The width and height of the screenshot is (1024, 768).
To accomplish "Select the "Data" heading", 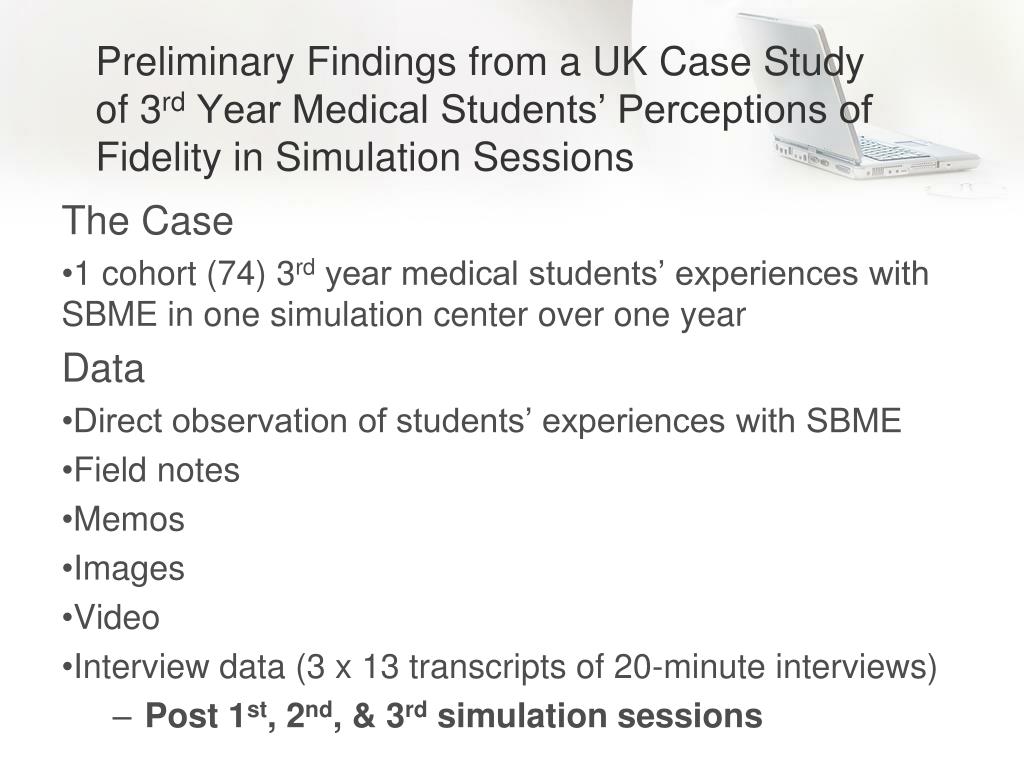I will pos(103,369).
